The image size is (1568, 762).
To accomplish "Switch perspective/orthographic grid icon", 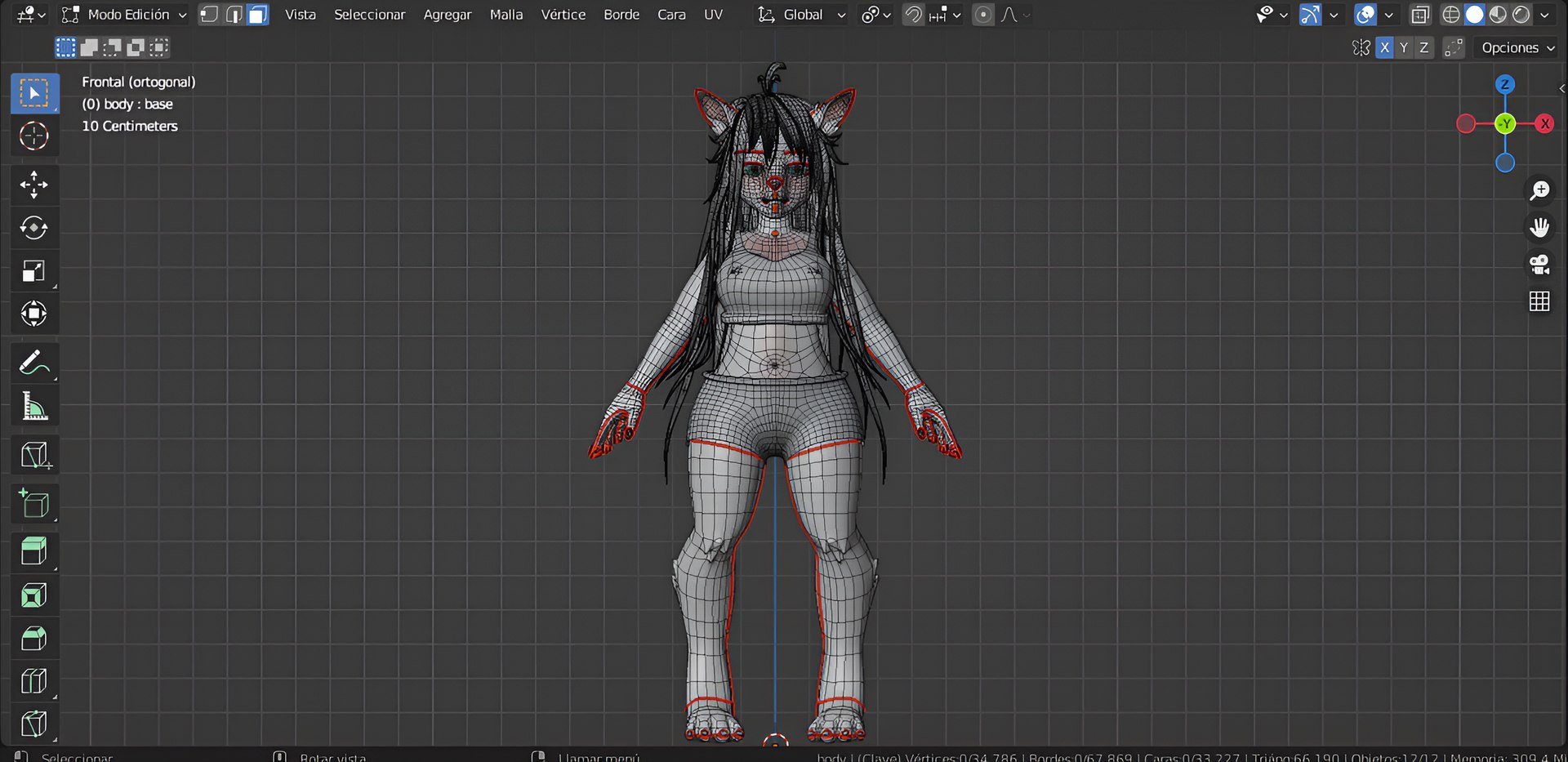I will click(x=1539, y=301).
